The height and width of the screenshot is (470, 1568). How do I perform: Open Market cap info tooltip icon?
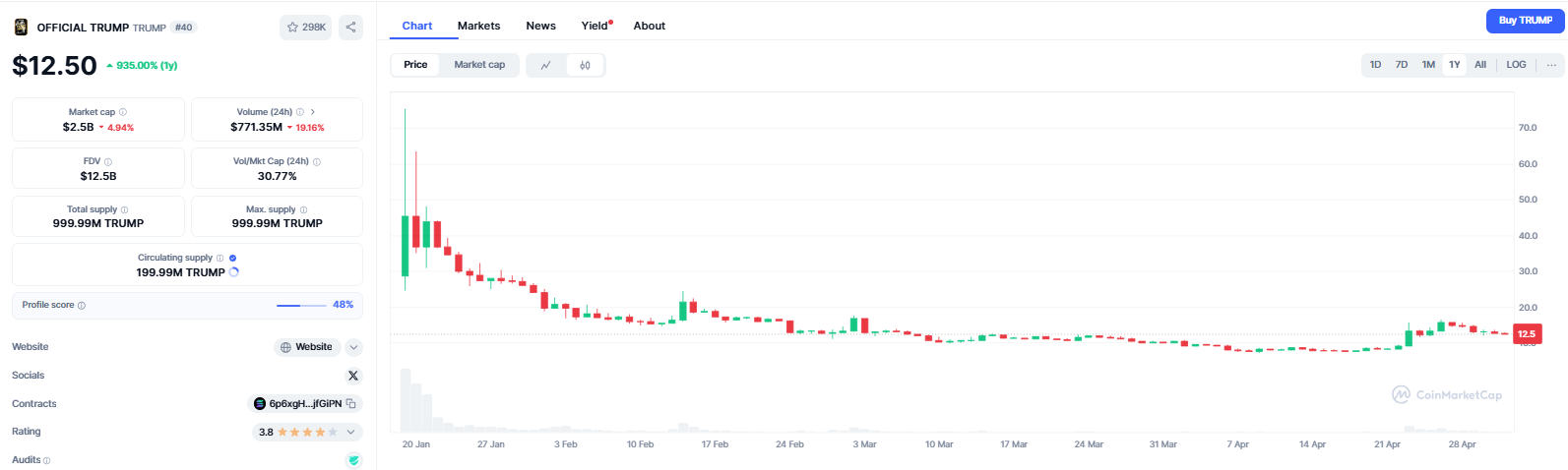click(123, 112)
